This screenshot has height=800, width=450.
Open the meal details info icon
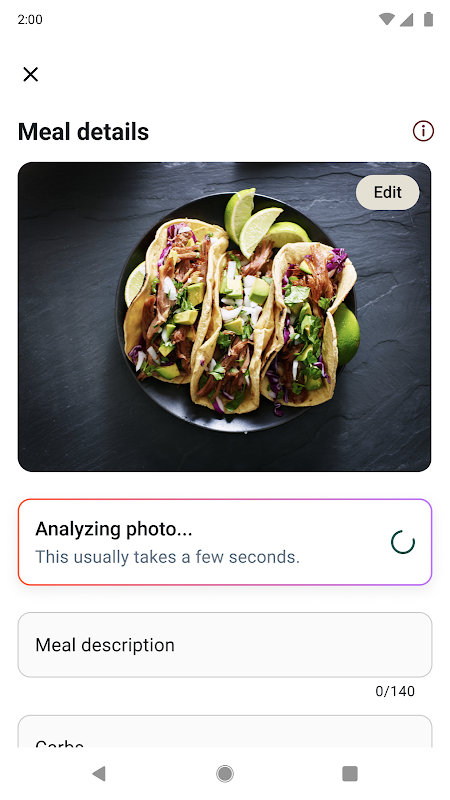coord(423,131)
